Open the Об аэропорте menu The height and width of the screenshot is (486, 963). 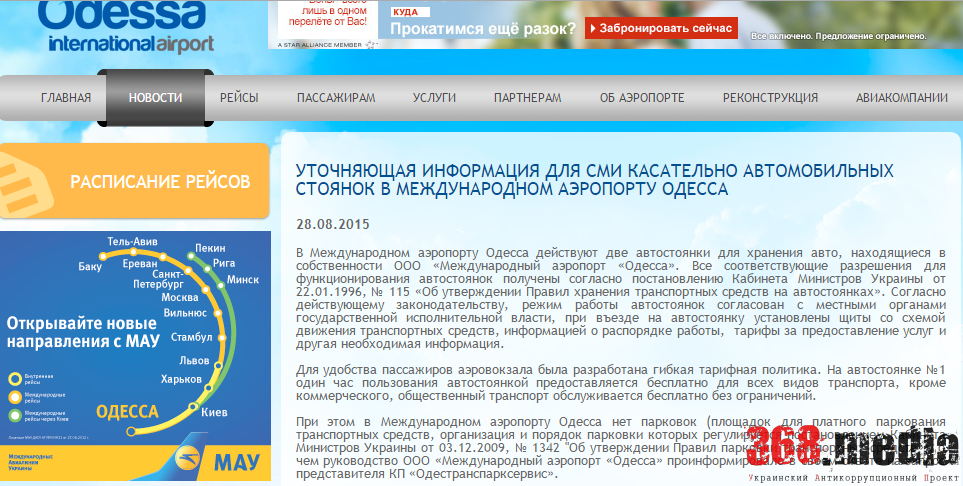[642, 98]
